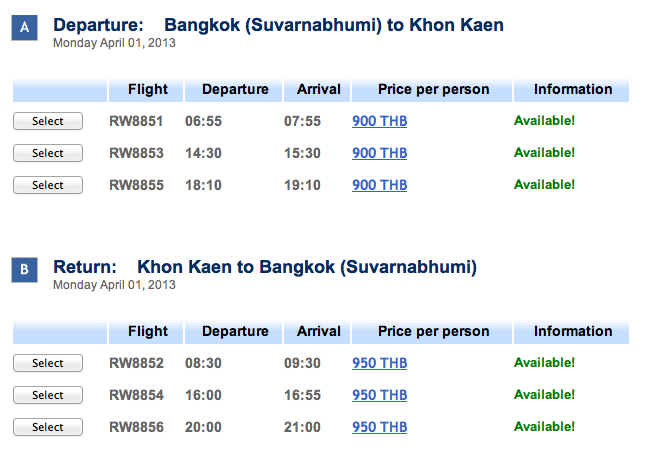The height and width of the screenshot is (460, 646).
Task: Click the blue A departure section icon
Action: 24,28
